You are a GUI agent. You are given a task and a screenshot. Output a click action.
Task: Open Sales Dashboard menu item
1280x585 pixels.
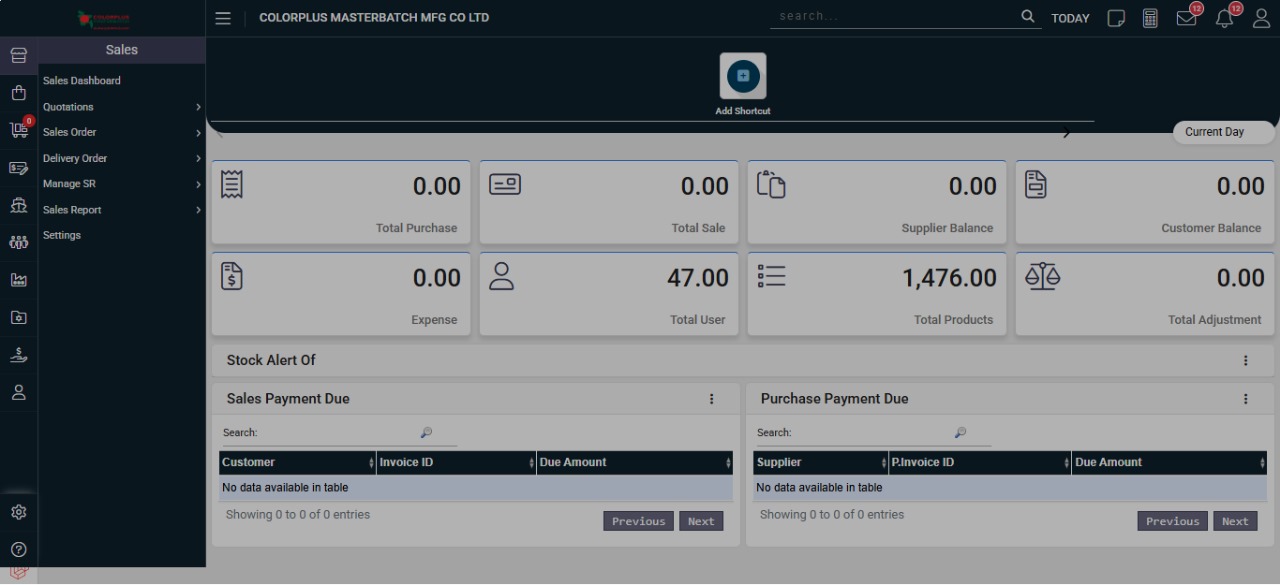82,81
